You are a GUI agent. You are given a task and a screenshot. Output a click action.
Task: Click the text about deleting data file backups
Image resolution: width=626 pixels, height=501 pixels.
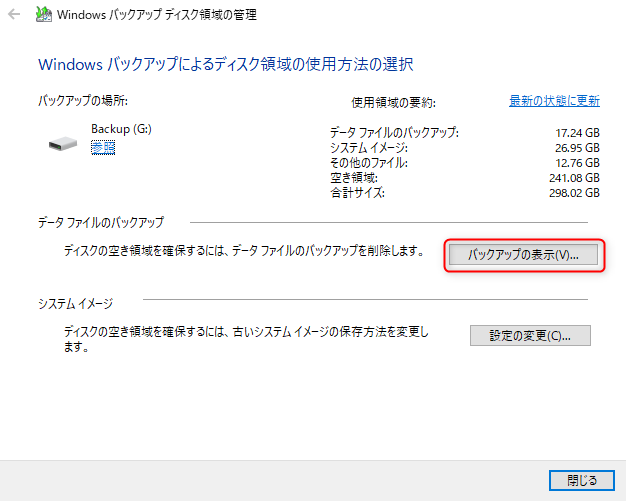click(244, 251)
